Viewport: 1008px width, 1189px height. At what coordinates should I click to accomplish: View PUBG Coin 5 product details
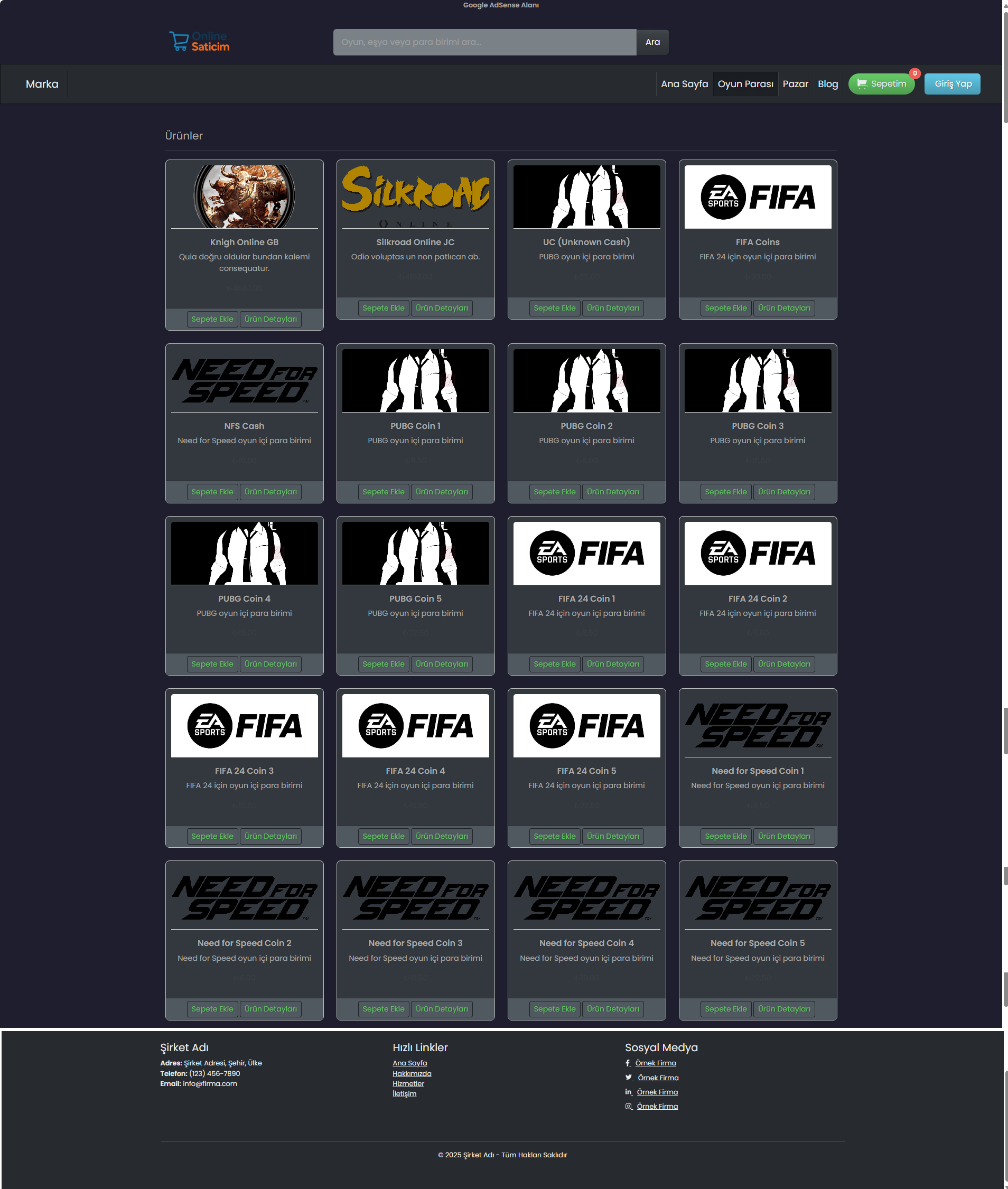[x=442, y=664]
